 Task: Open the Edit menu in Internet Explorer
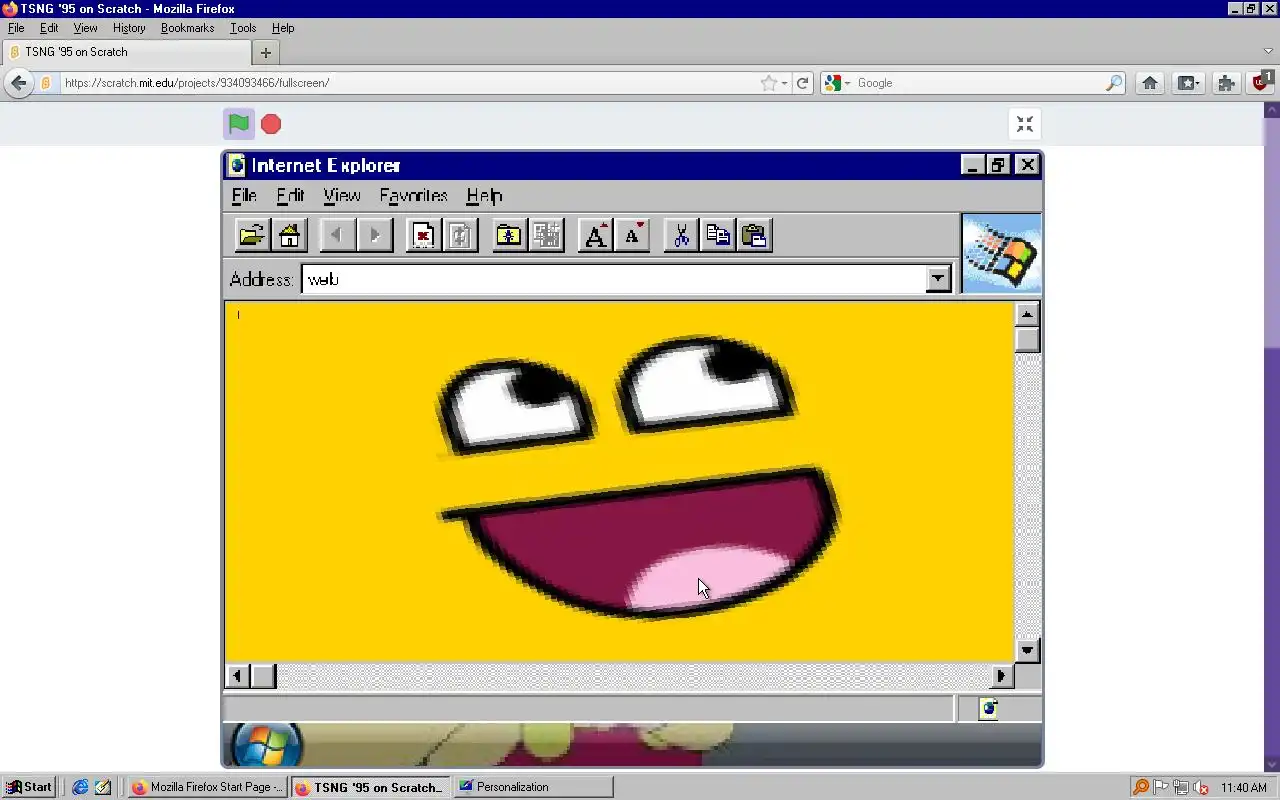290,195
